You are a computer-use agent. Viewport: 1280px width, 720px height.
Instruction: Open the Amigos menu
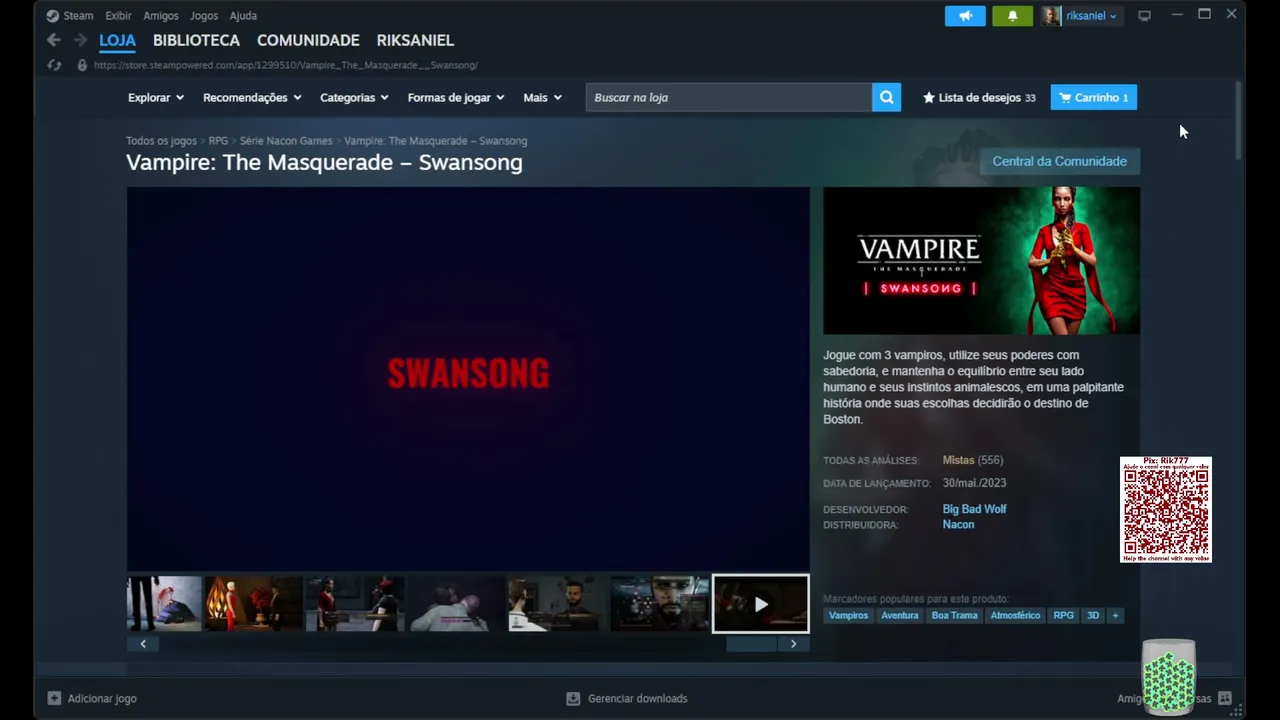(161, 16)
